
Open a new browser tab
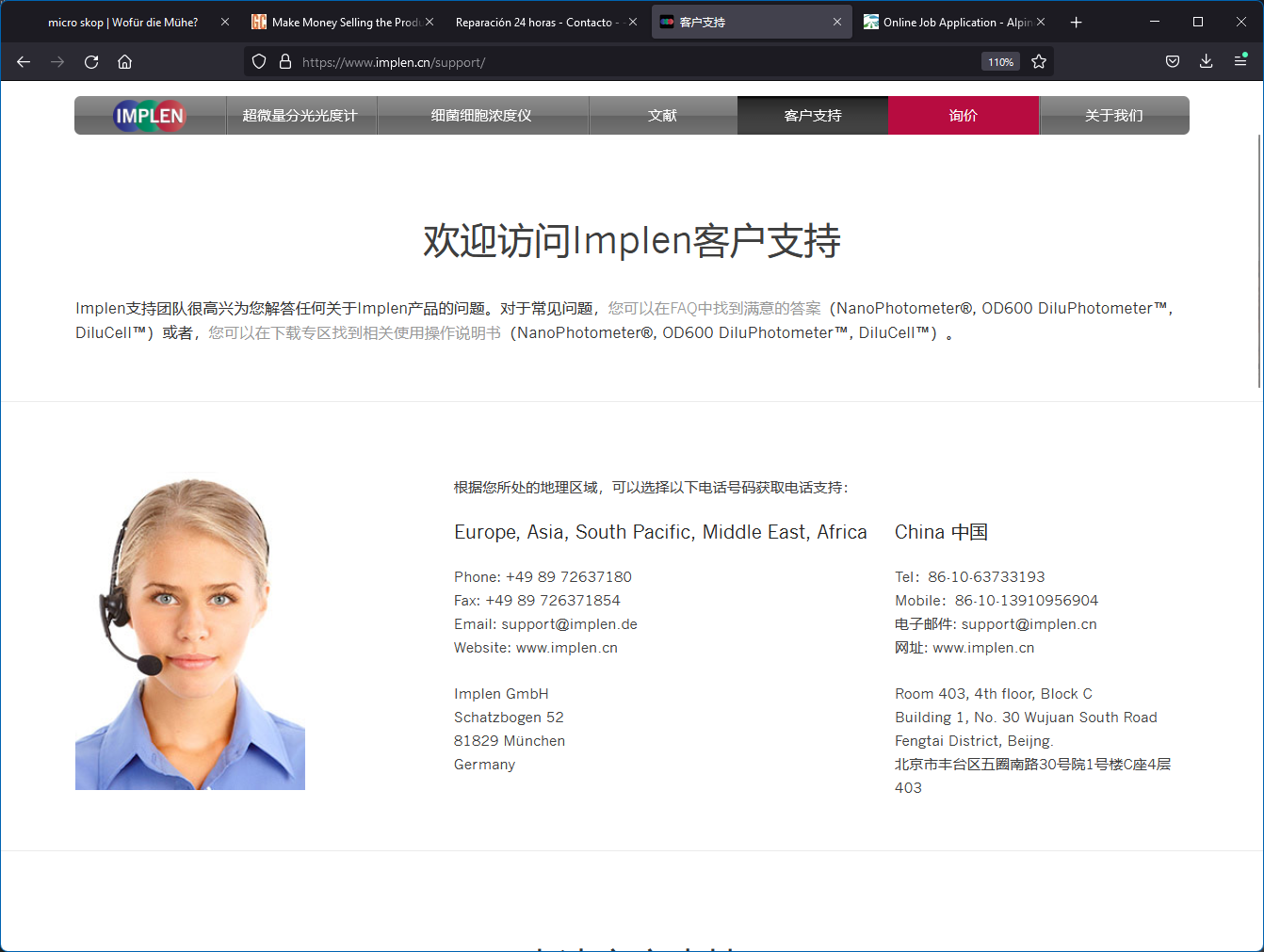(x=1077, y=23)
